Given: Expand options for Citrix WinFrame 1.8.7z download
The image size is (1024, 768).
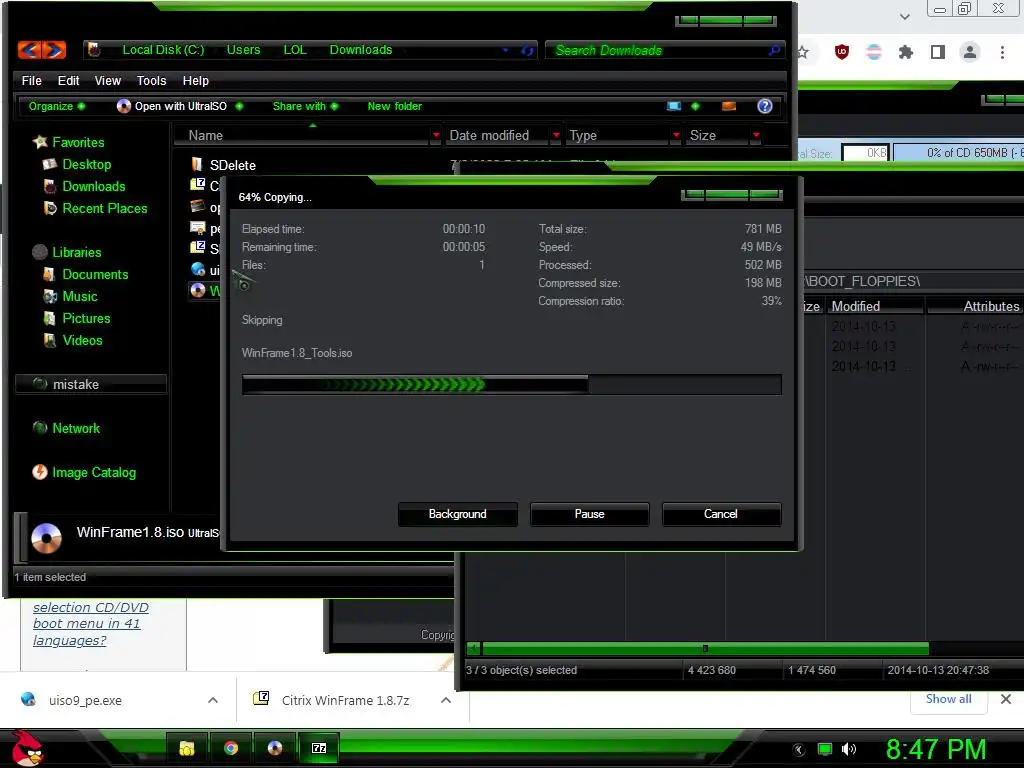Looking at the screenshot, I should (446, 700).
